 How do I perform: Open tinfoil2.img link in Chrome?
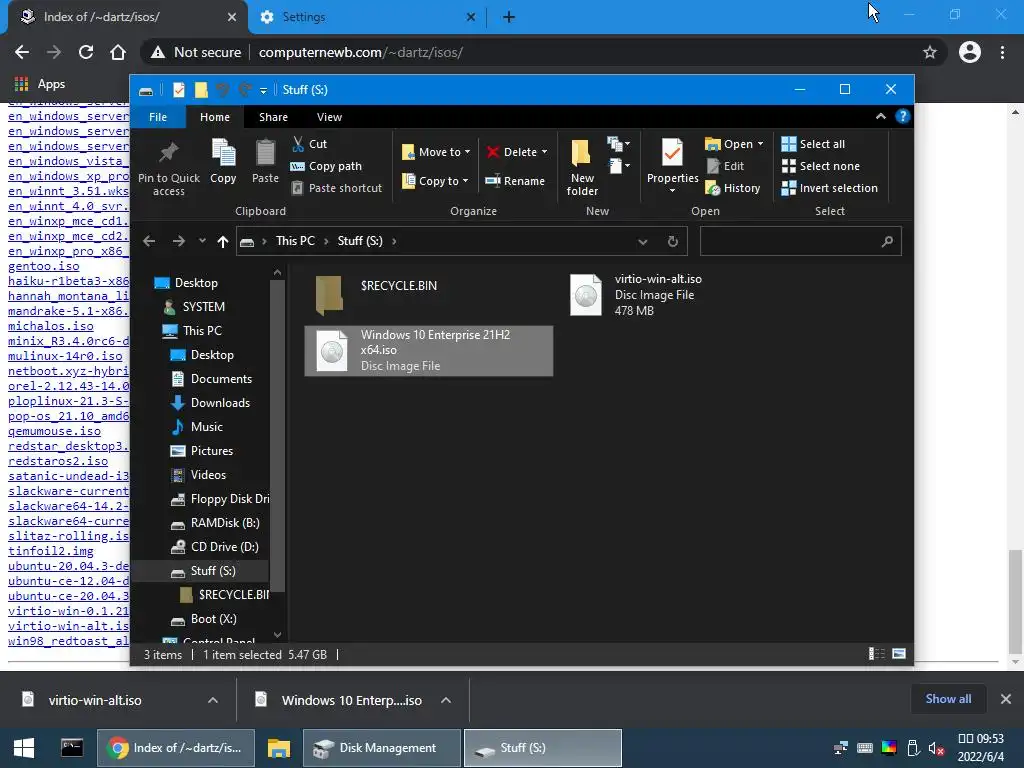coord(50,551)
